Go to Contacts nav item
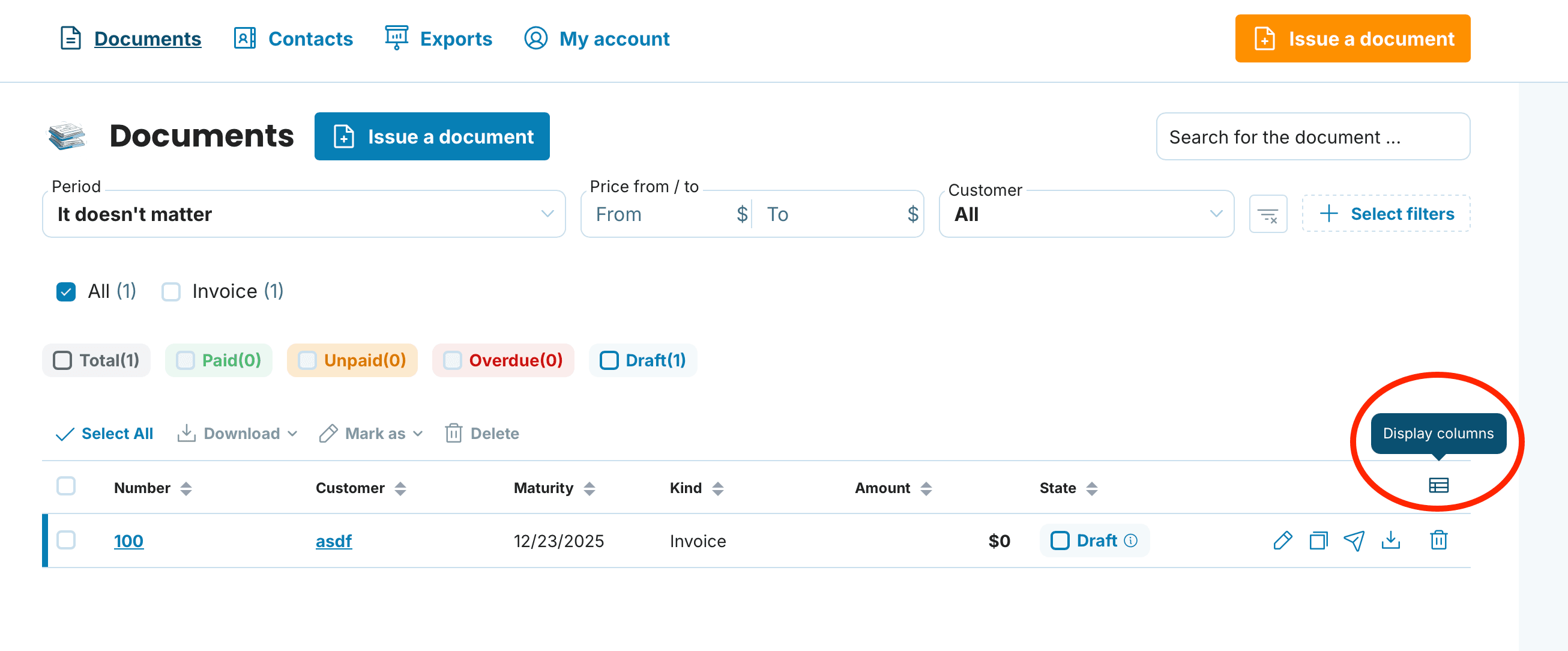This screenshot has height=651, width=1568. (294, 38)
